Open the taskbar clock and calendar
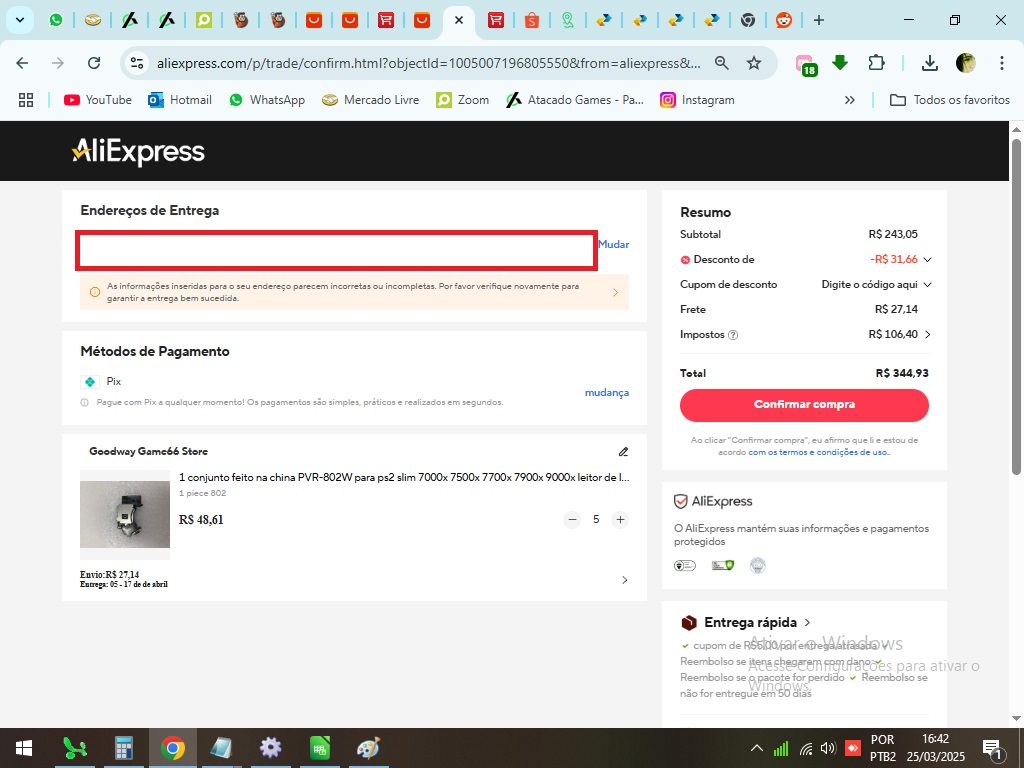 tap(935, 748)
